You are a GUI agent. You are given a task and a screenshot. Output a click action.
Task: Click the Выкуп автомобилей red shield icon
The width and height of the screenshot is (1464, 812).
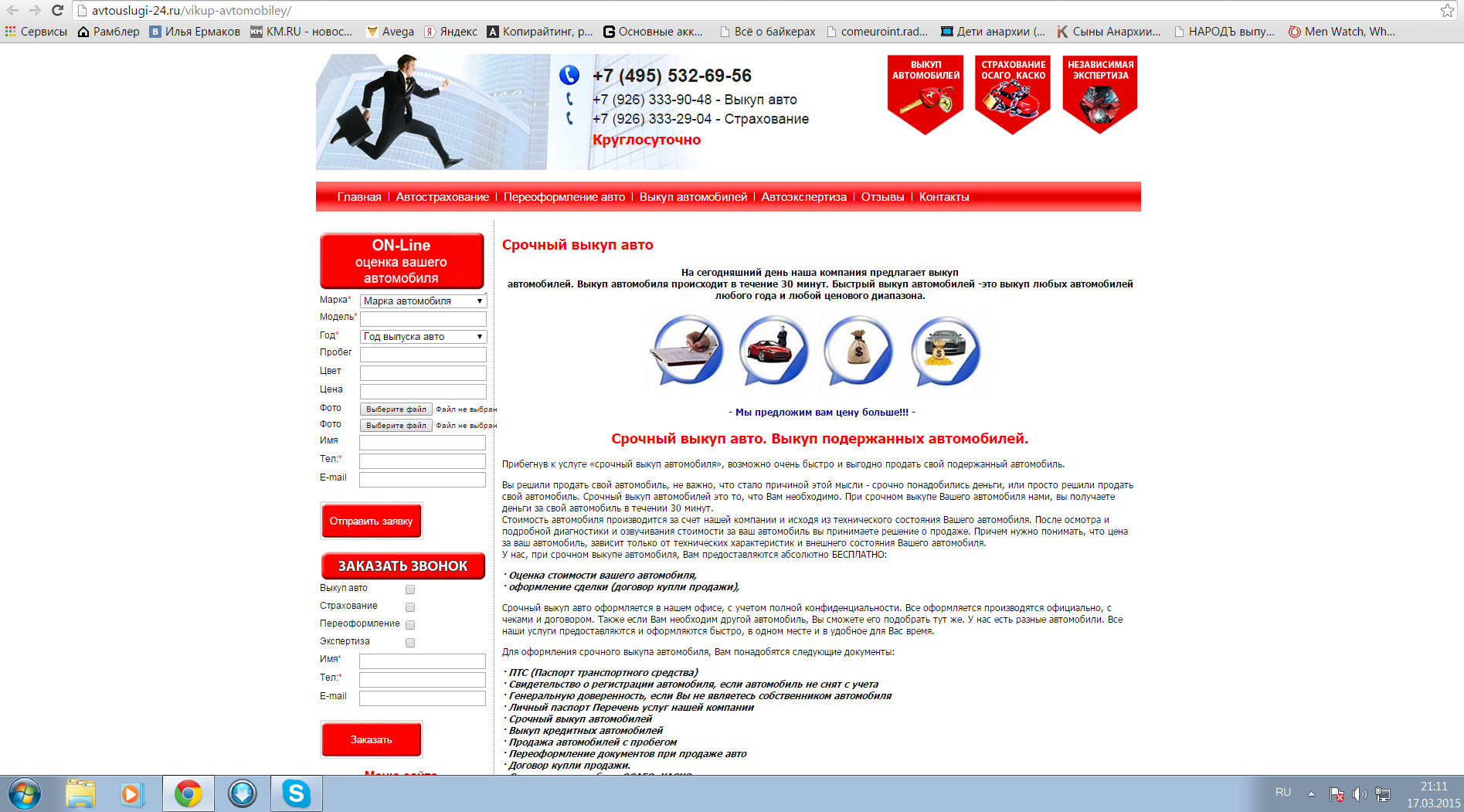click(926, 94)
